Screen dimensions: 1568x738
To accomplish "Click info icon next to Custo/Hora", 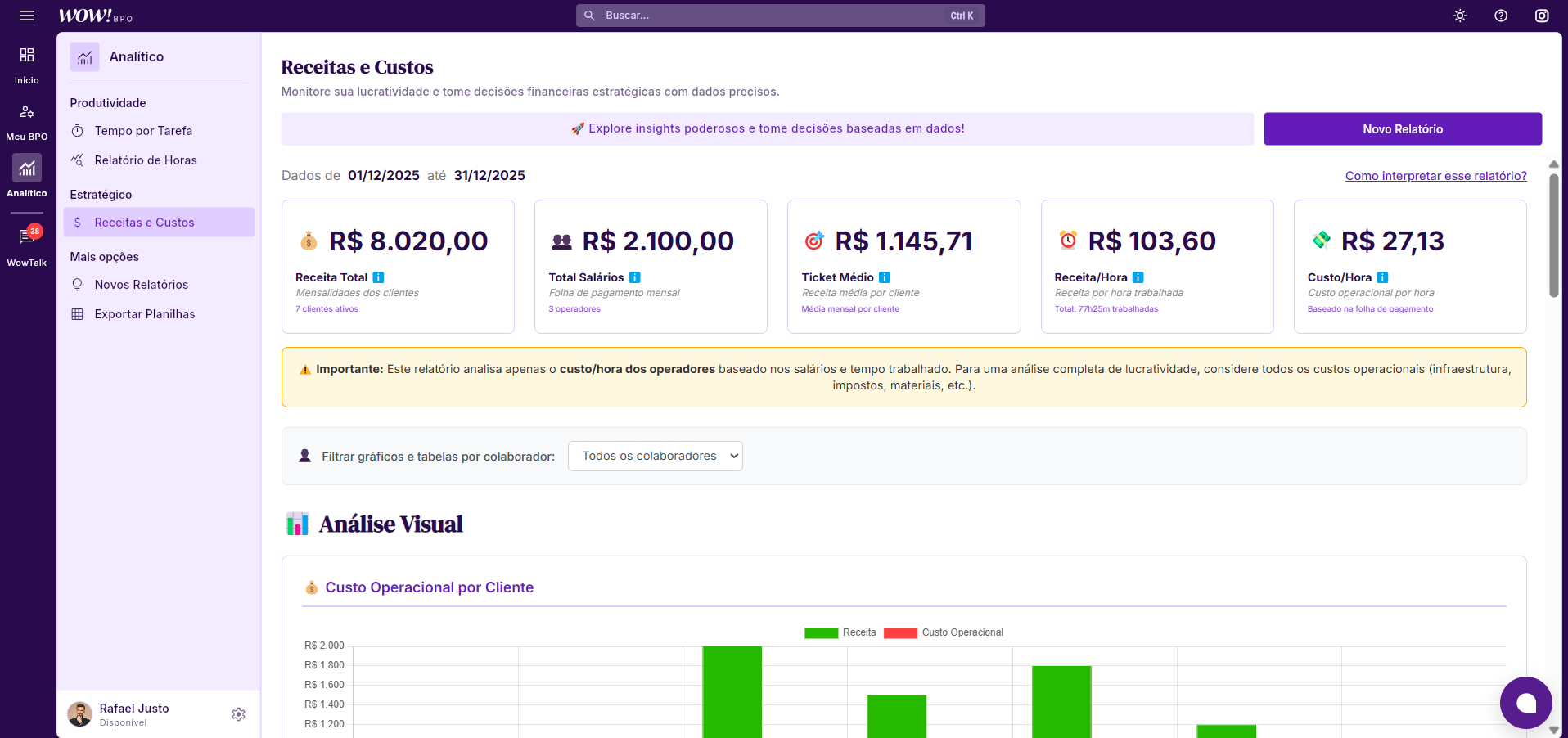I will (1382, 277).
